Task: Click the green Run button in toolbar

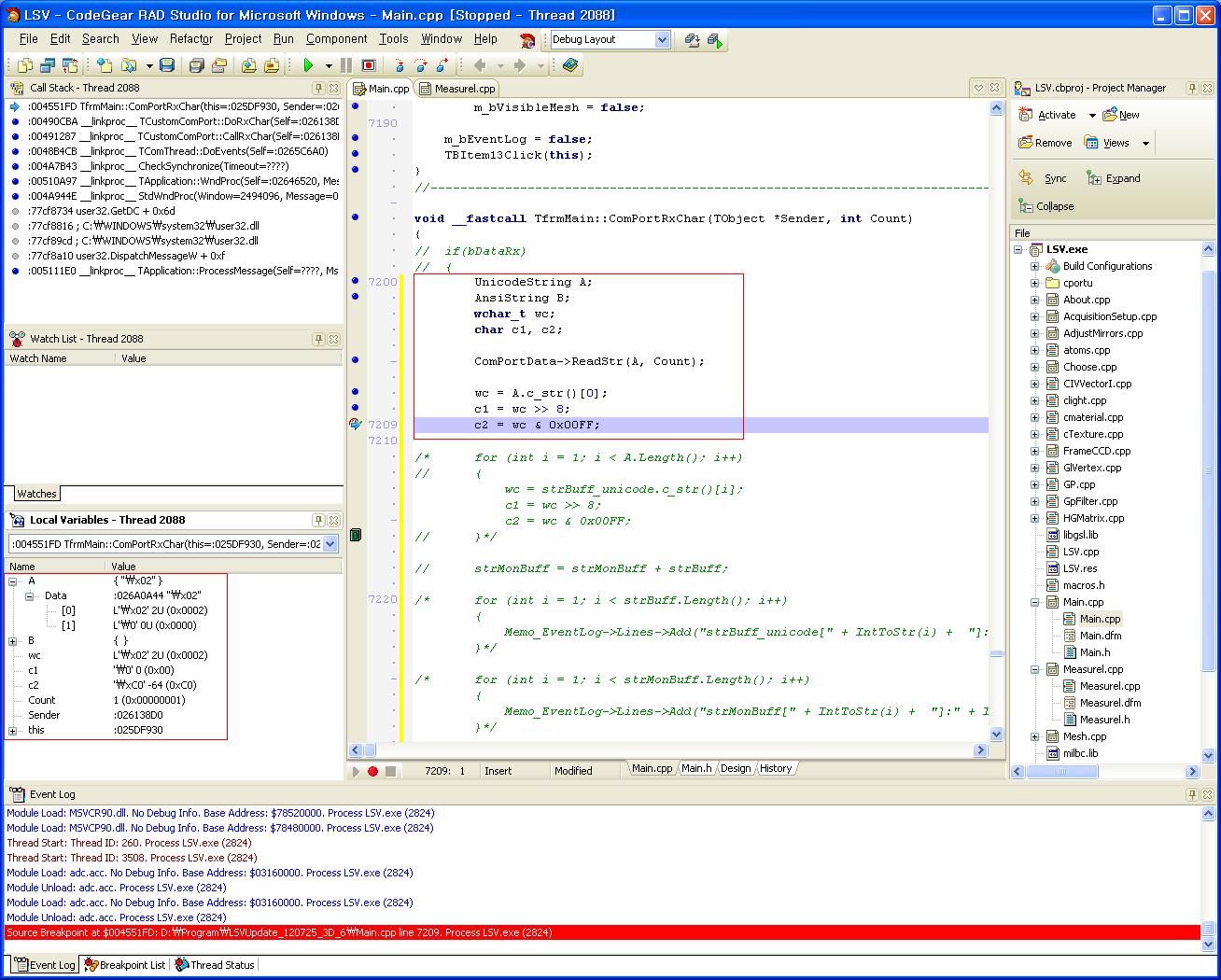Action: click(308, 65)
